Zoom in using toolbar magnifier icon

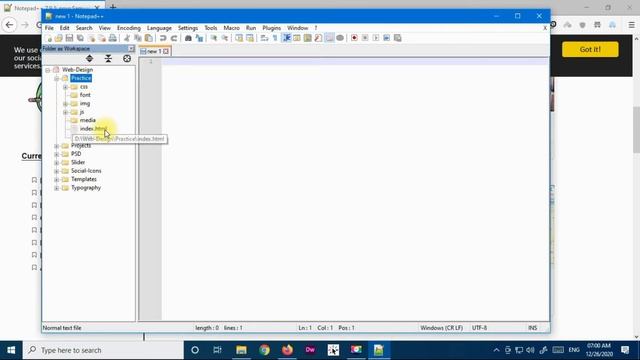[x=213, y=38]
